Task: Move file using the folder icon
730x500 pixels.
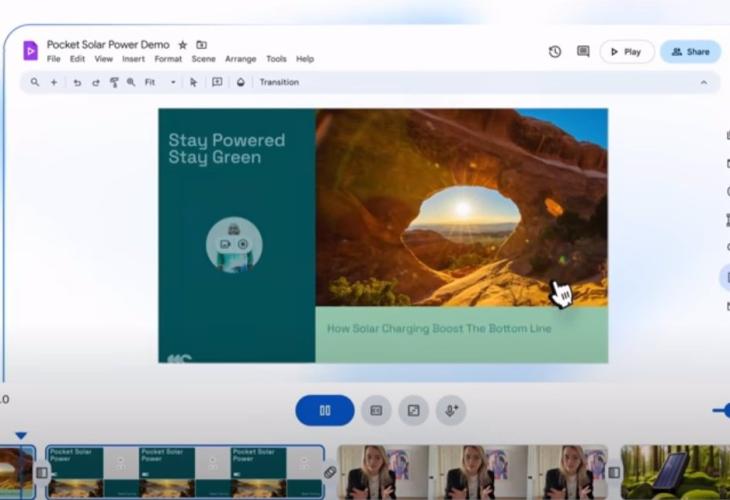Action: [x=201, y=45]
